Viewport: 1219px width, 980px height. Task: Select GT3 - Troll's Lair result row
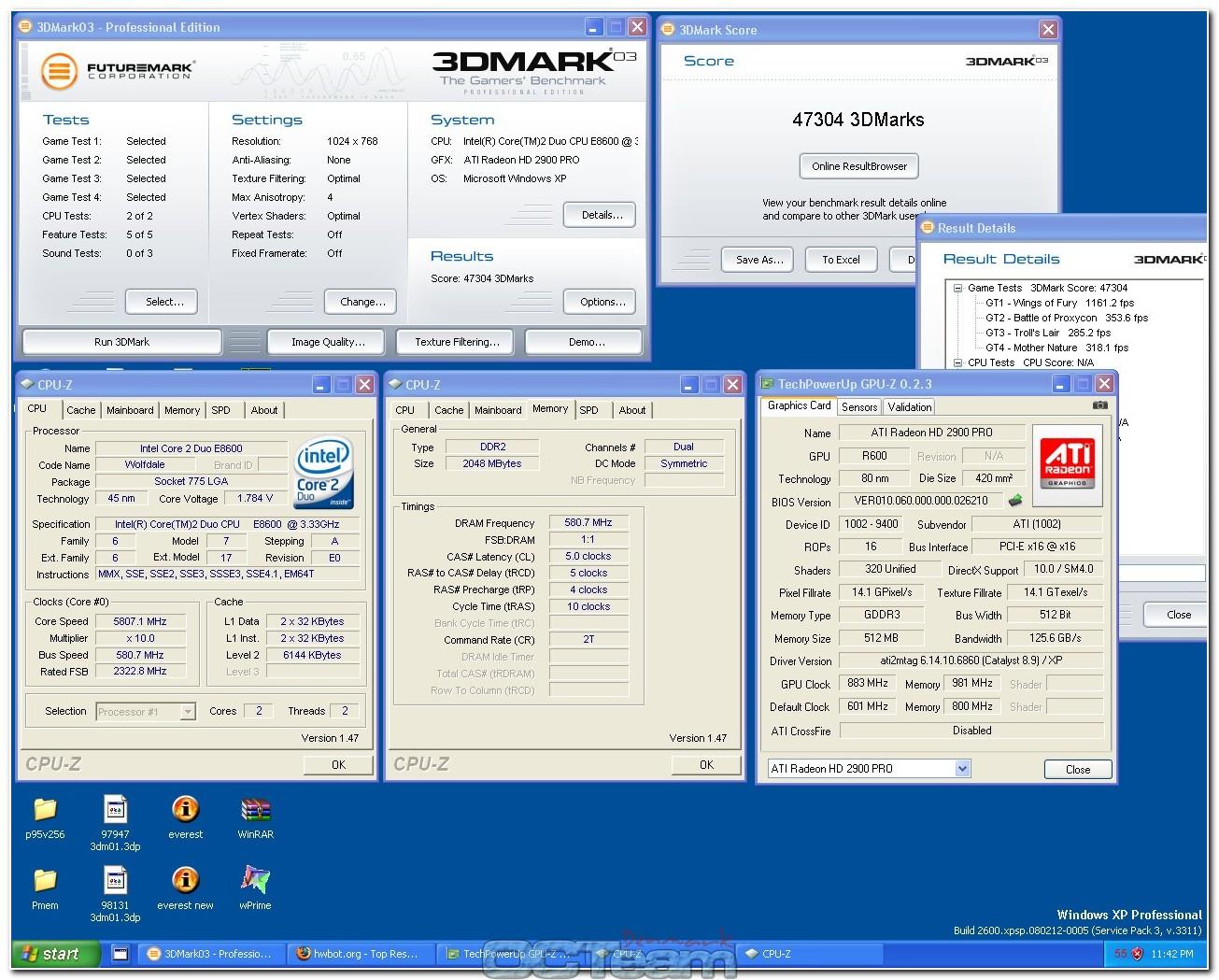click(1047, 333)
